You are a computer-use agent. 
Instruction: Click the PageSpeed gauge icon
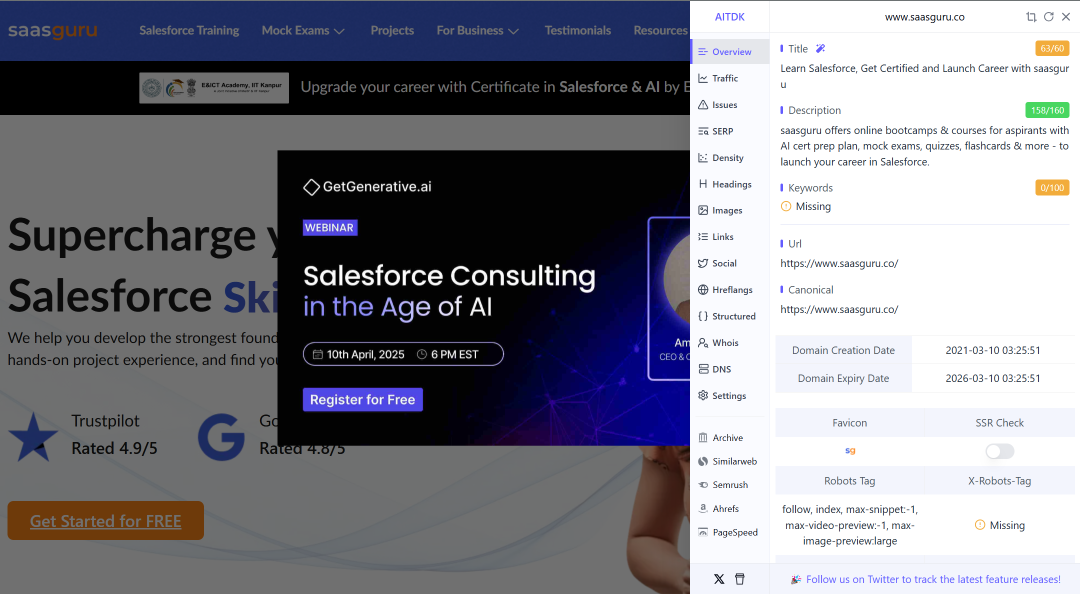pos(703,532)
